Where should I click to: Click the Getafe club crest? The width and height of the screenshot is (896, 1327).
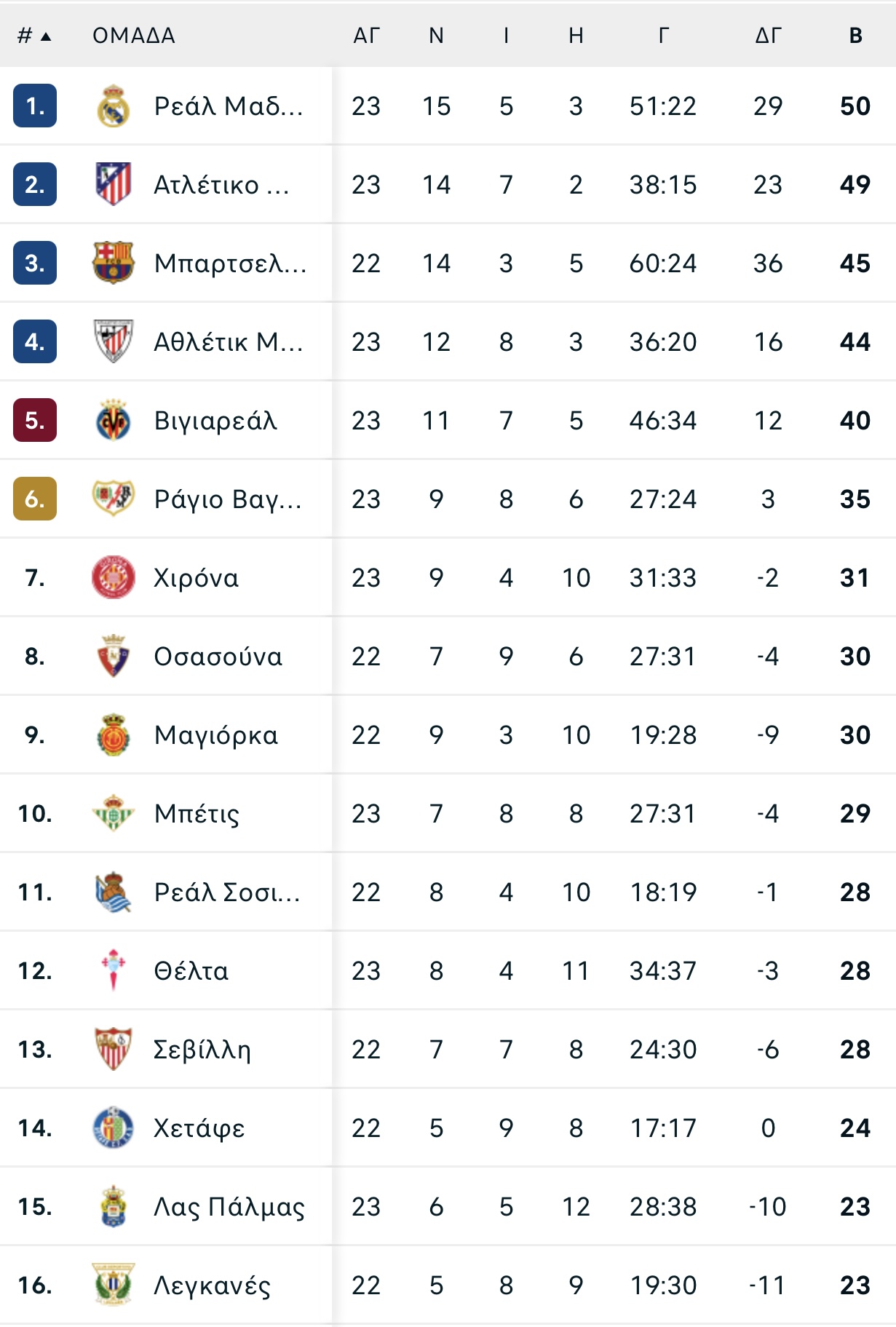tap(114, 1128)
